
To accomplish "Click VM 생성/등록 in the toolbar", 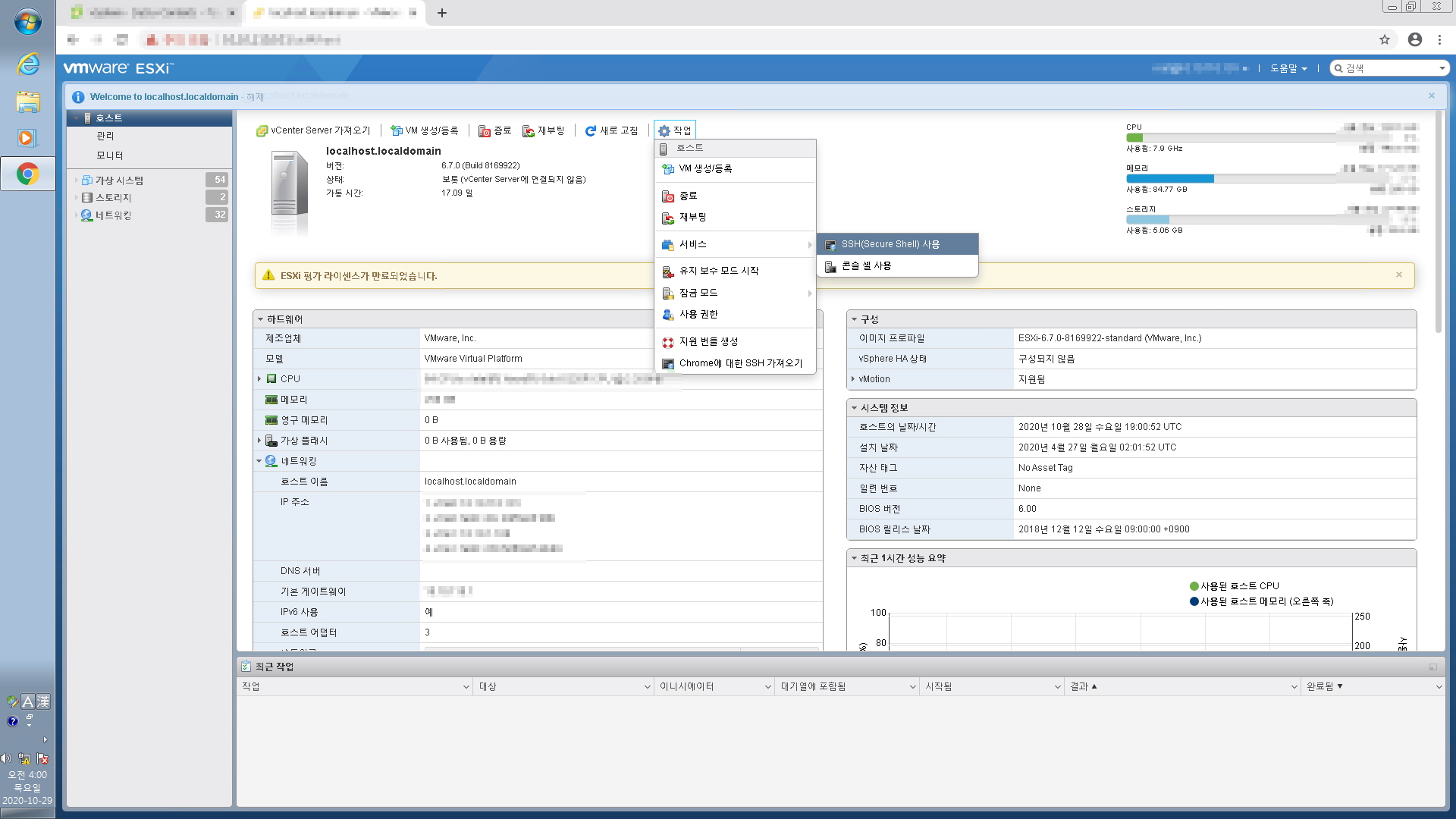I will 424,130.
